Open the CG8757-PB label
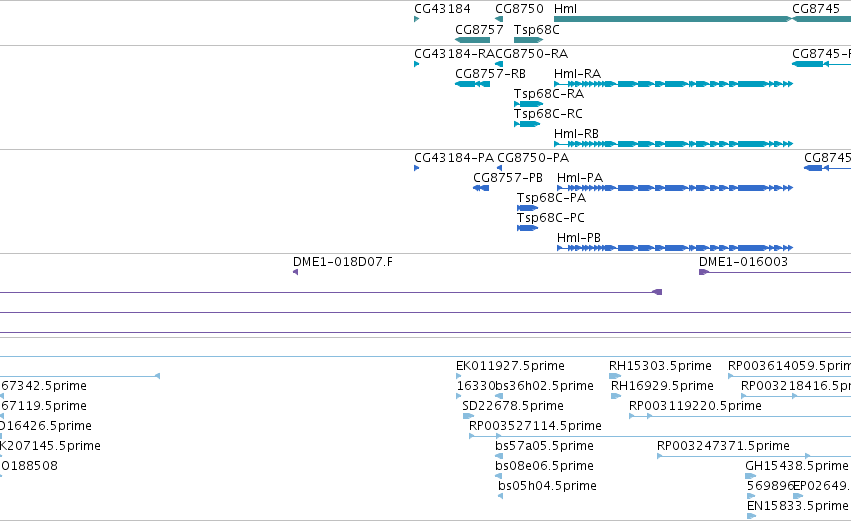Image resolution: width=851 pixels, height=521 pixels. coord(507,178)
